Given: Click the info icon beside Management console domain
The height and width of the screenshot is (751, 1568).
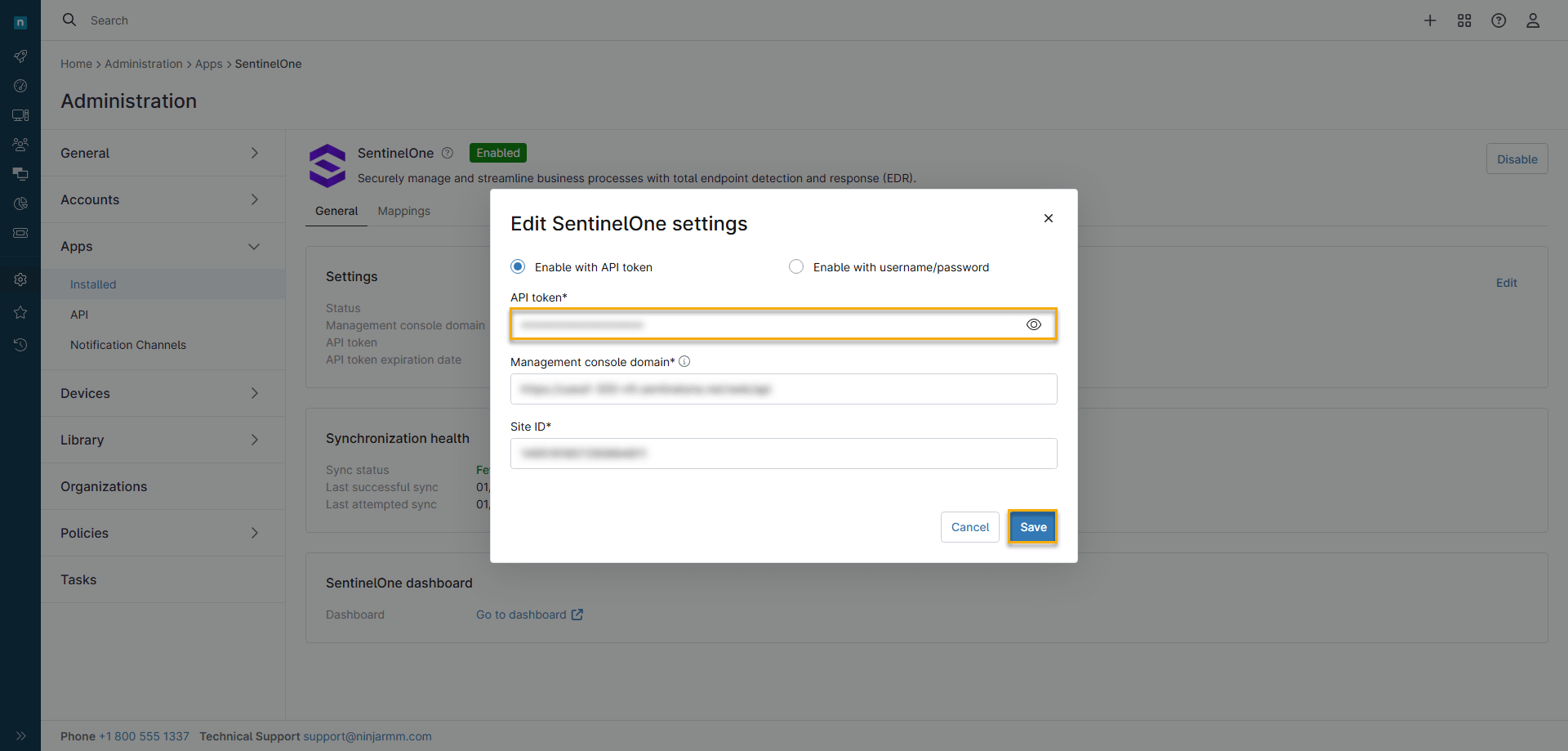Looking at the screenshot, I should coord(684,361).
